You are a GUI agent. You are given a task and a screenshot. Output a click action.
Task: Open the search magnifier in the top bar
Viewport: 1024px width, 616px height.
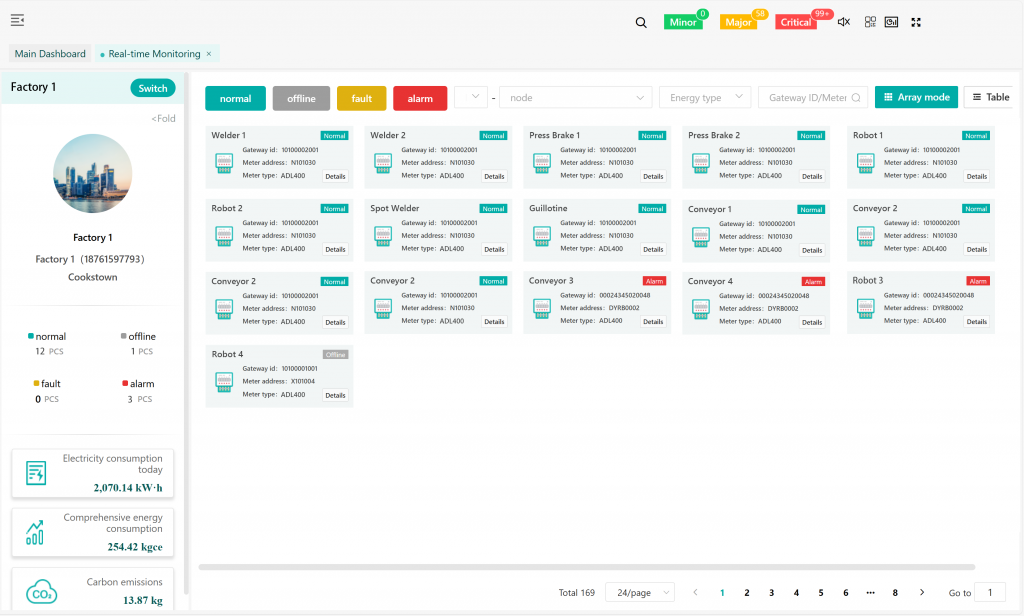coord(641,22)
